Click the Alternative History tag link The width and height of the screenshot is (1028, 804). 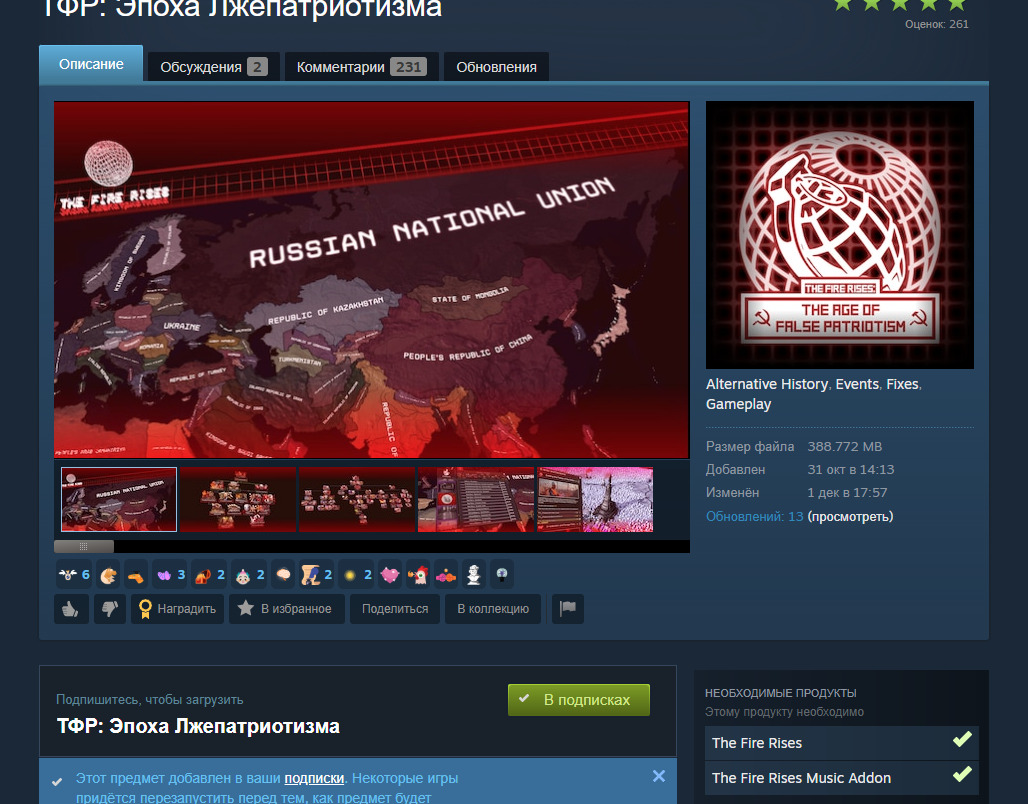766,384
